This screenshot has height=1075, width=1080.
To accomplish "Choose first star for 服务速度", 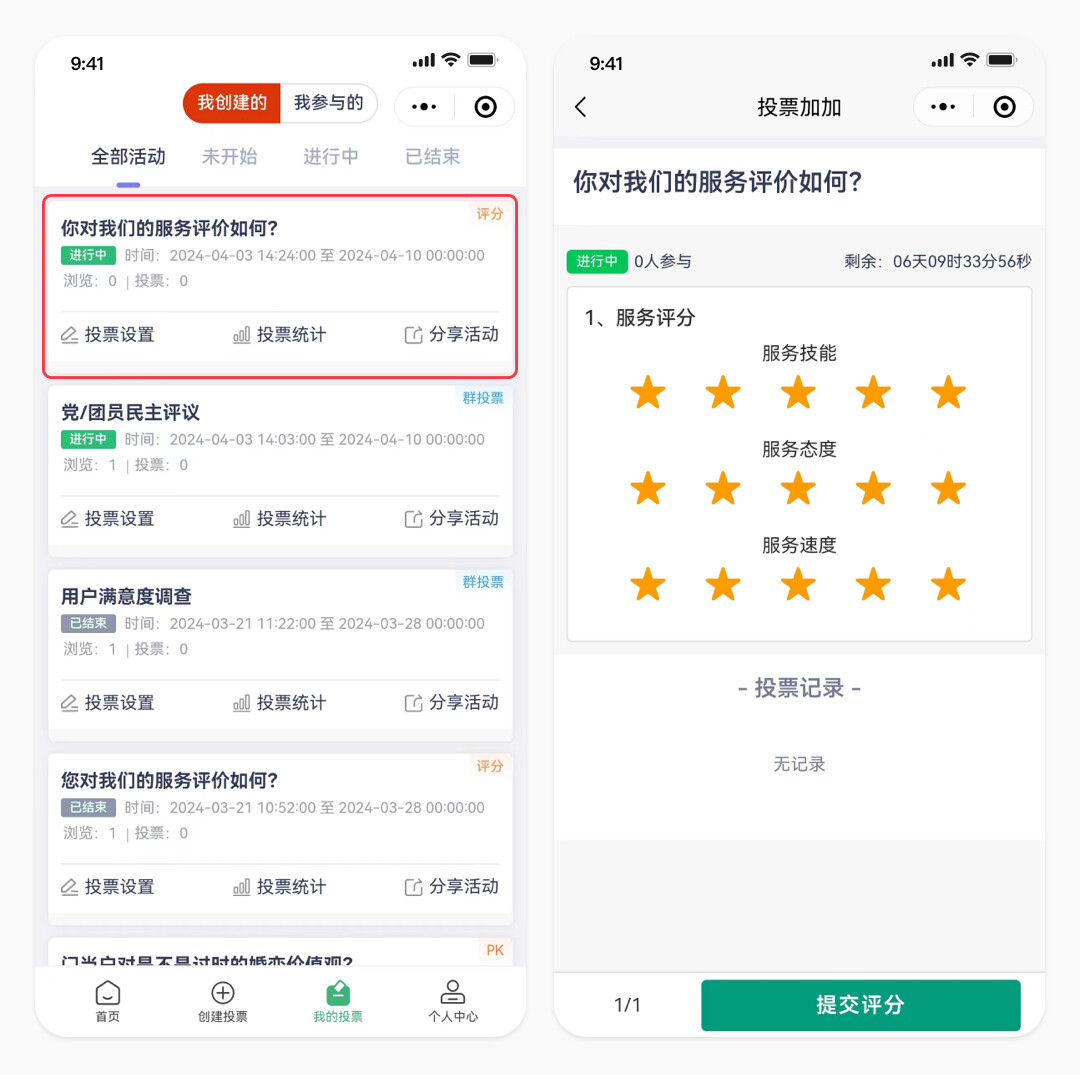I will [x=647, y=584].
